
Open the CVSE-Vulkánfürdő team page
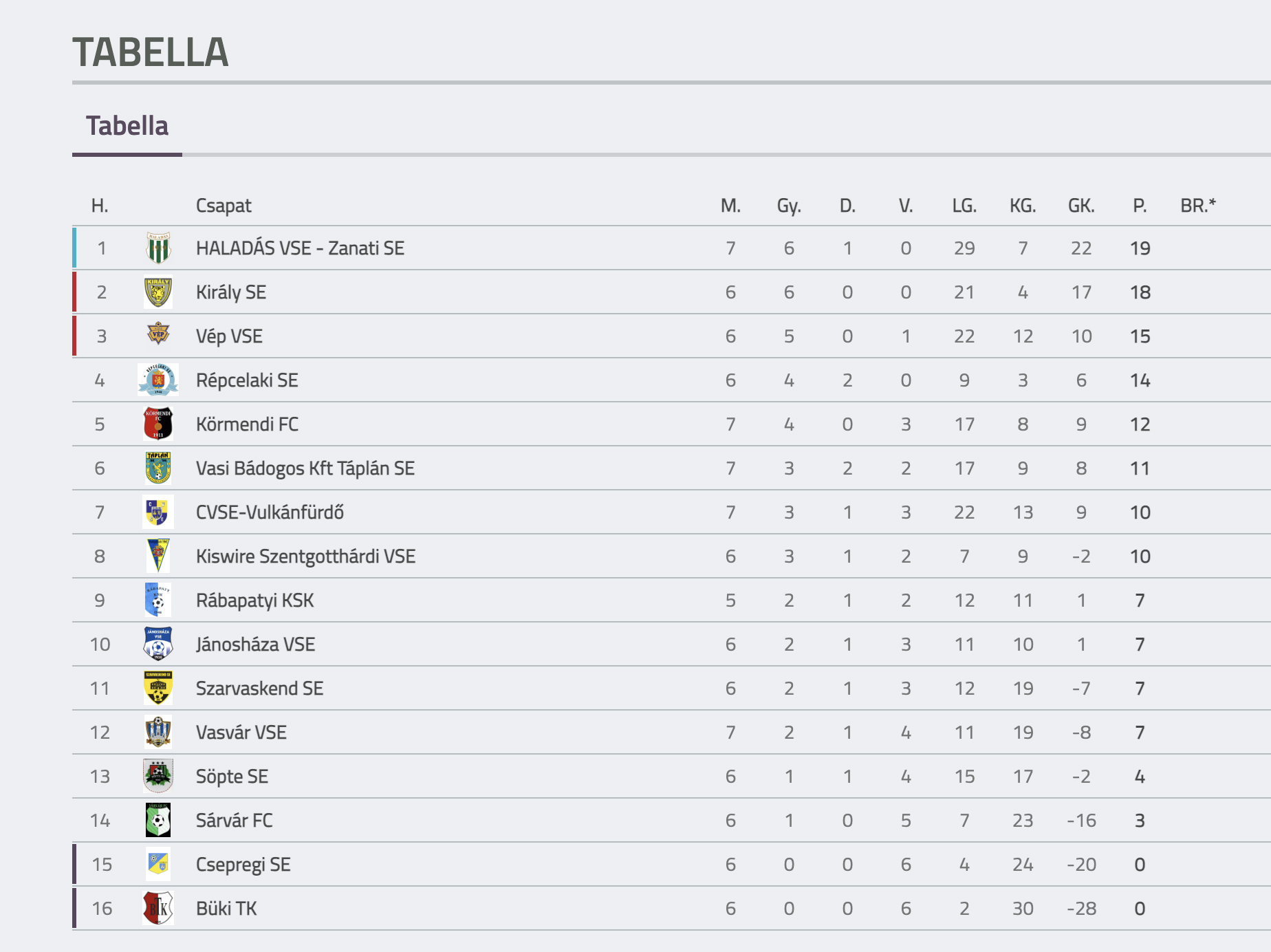click(270, 512)
